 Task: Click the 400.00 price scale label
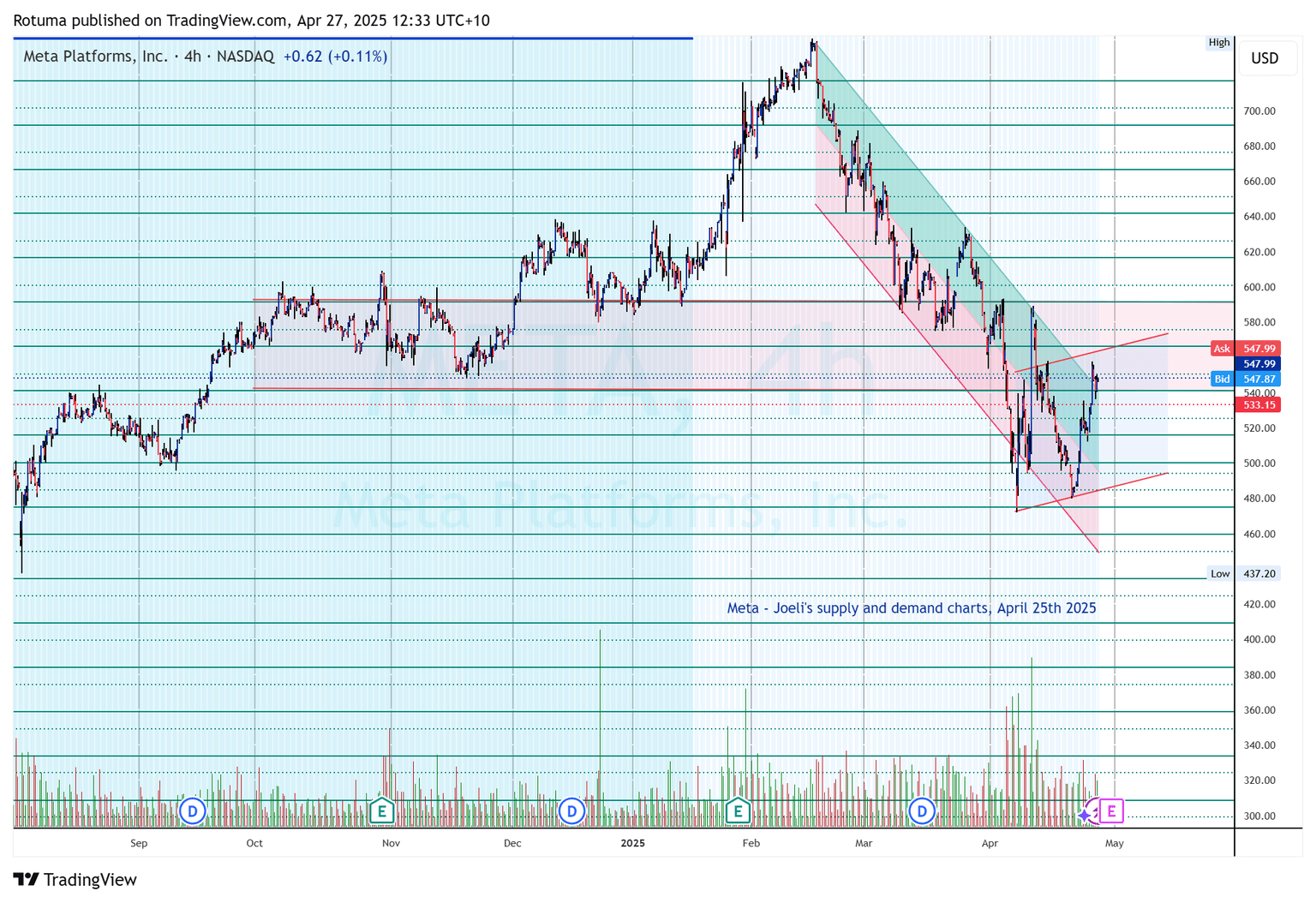[1259, 640]
